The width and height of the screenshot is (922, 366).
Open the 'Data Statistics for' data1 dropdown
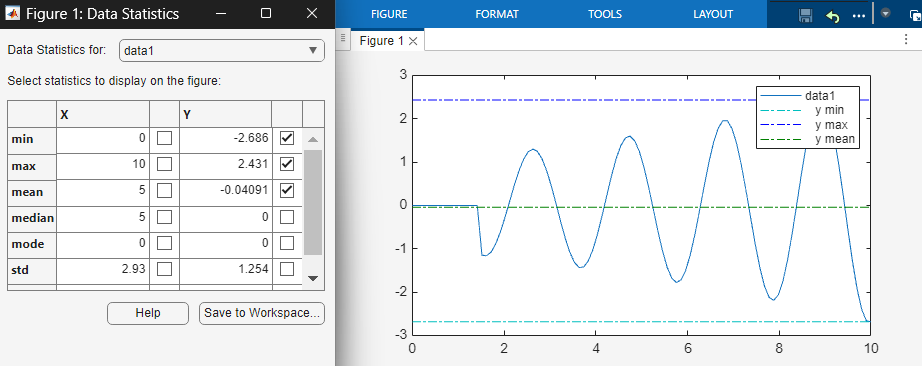tap(222, 51)
